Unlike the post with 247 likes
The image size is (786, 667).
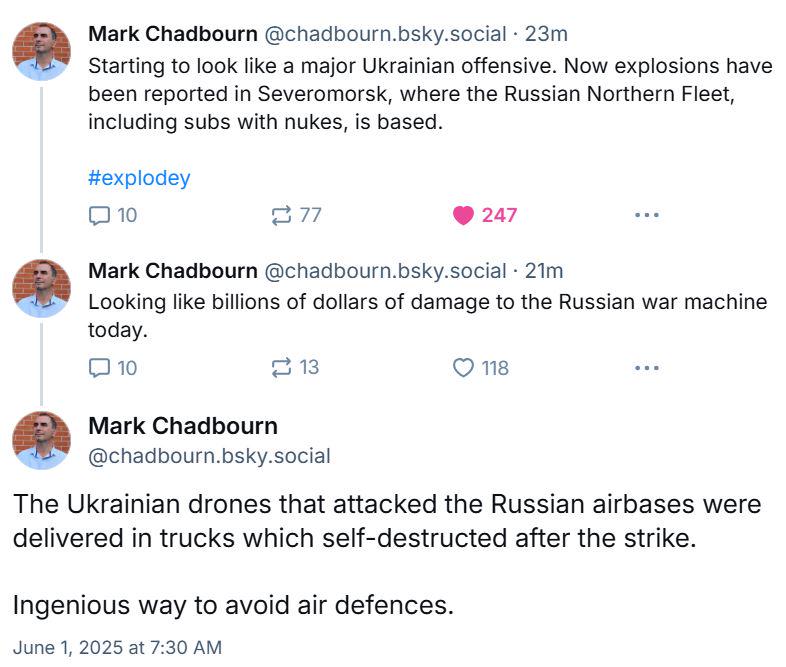(463, 215)
